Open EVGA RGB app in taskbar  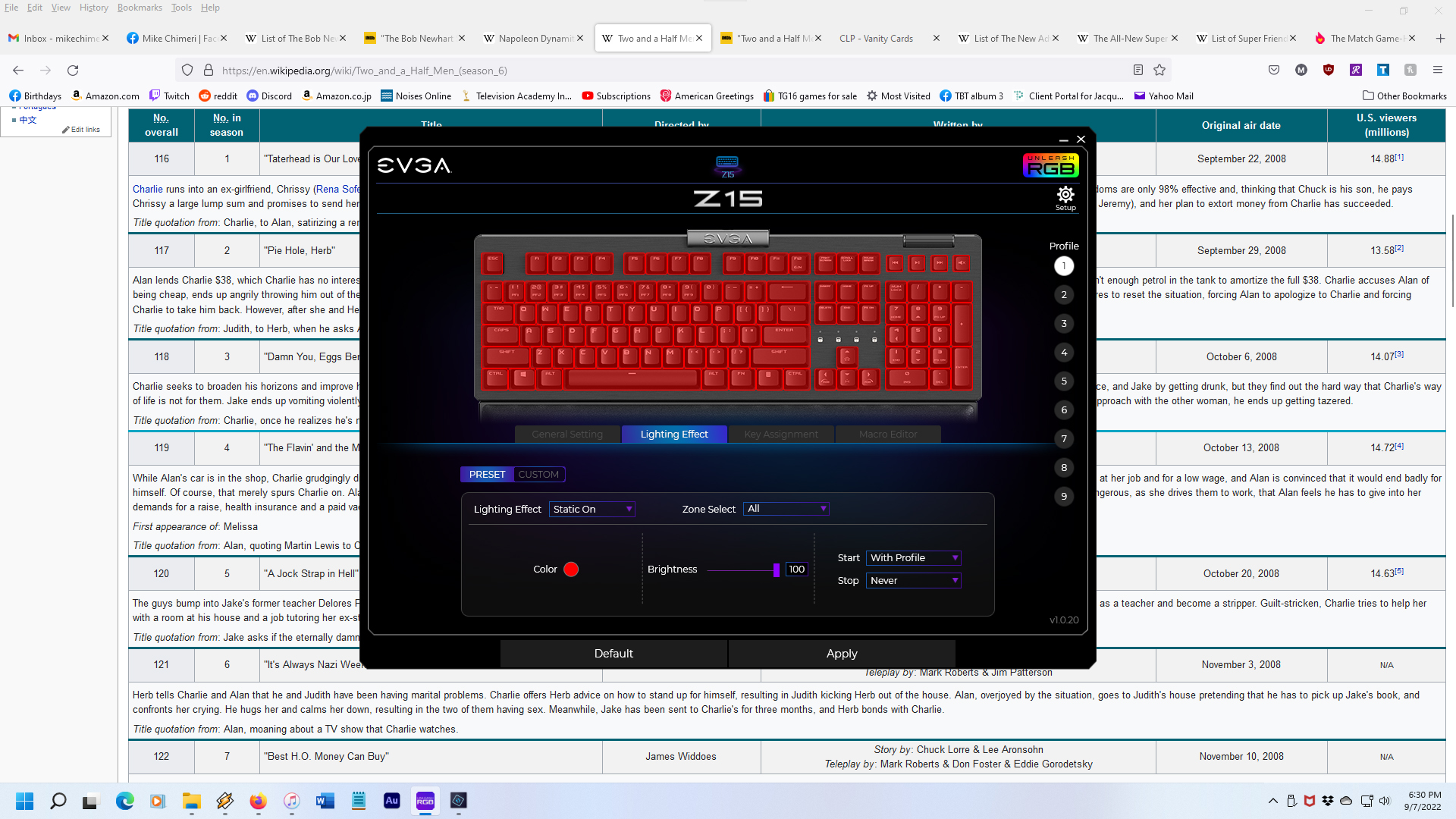(425, 801)
